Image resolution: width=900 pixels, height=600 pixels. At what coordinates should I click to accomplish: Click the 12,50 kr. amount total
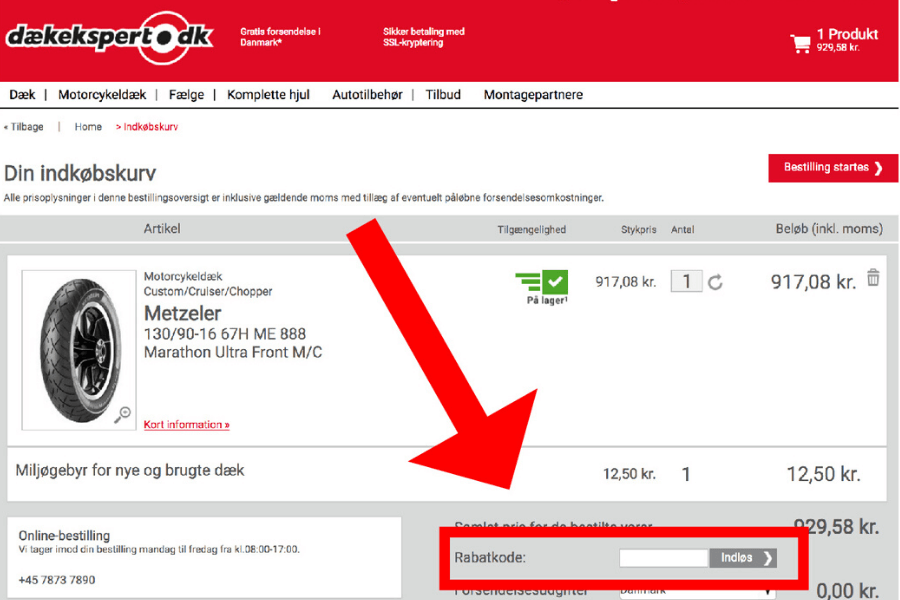pos(824,474)
